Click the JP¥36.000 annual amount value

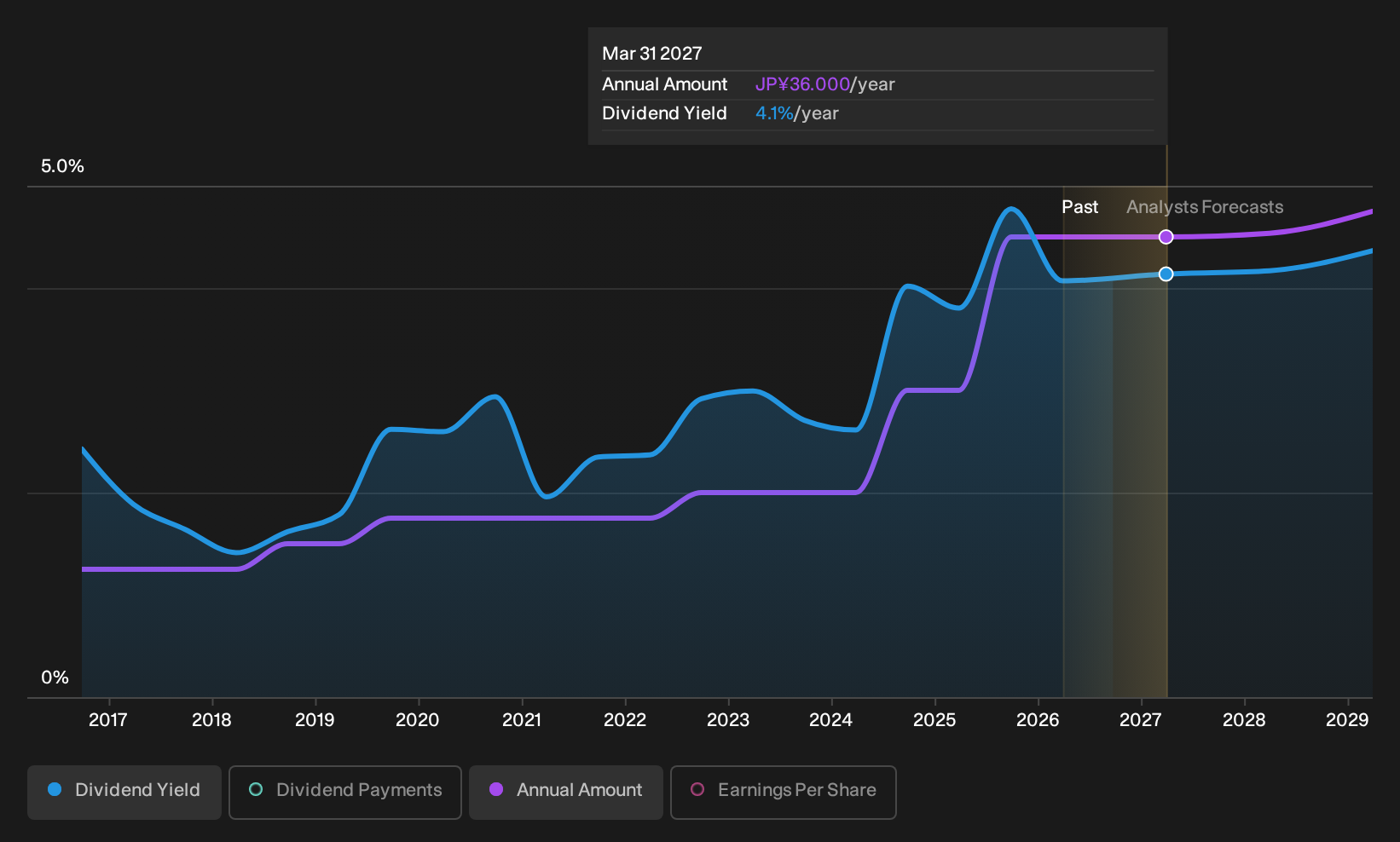click(802, 84)
